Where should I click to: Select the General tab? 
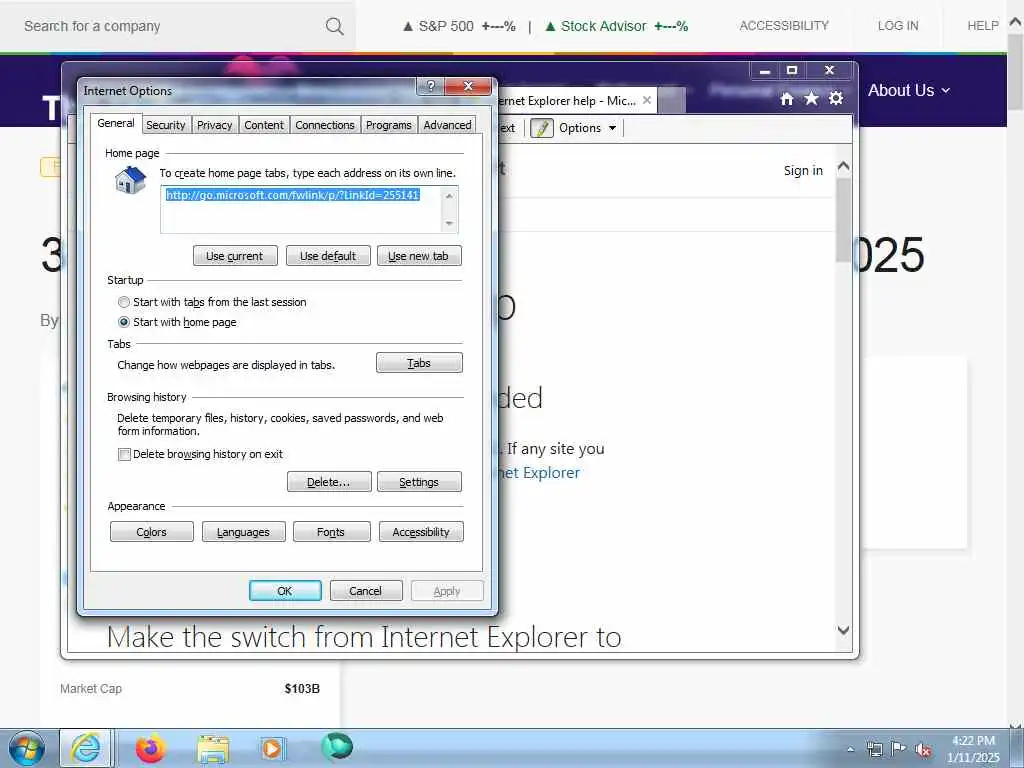(116, 123)
